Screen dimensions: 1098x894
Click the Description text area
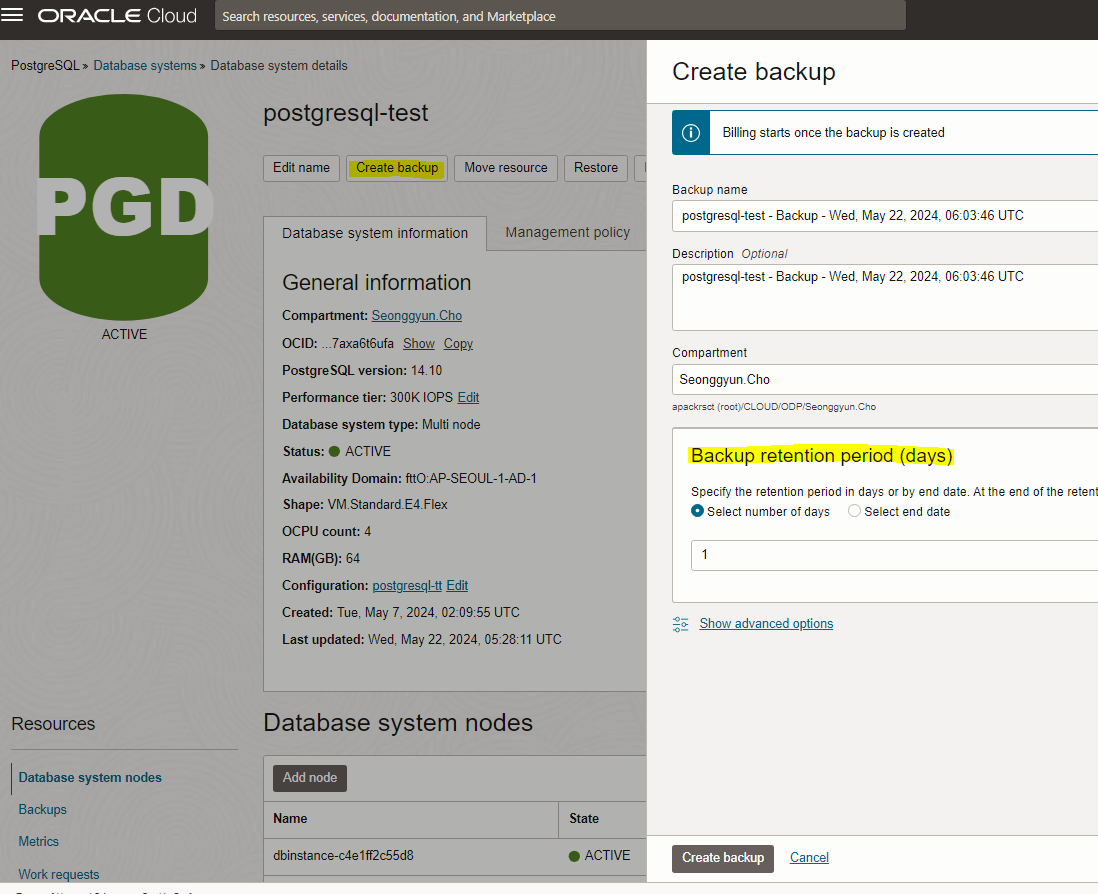tap(884, 298)
